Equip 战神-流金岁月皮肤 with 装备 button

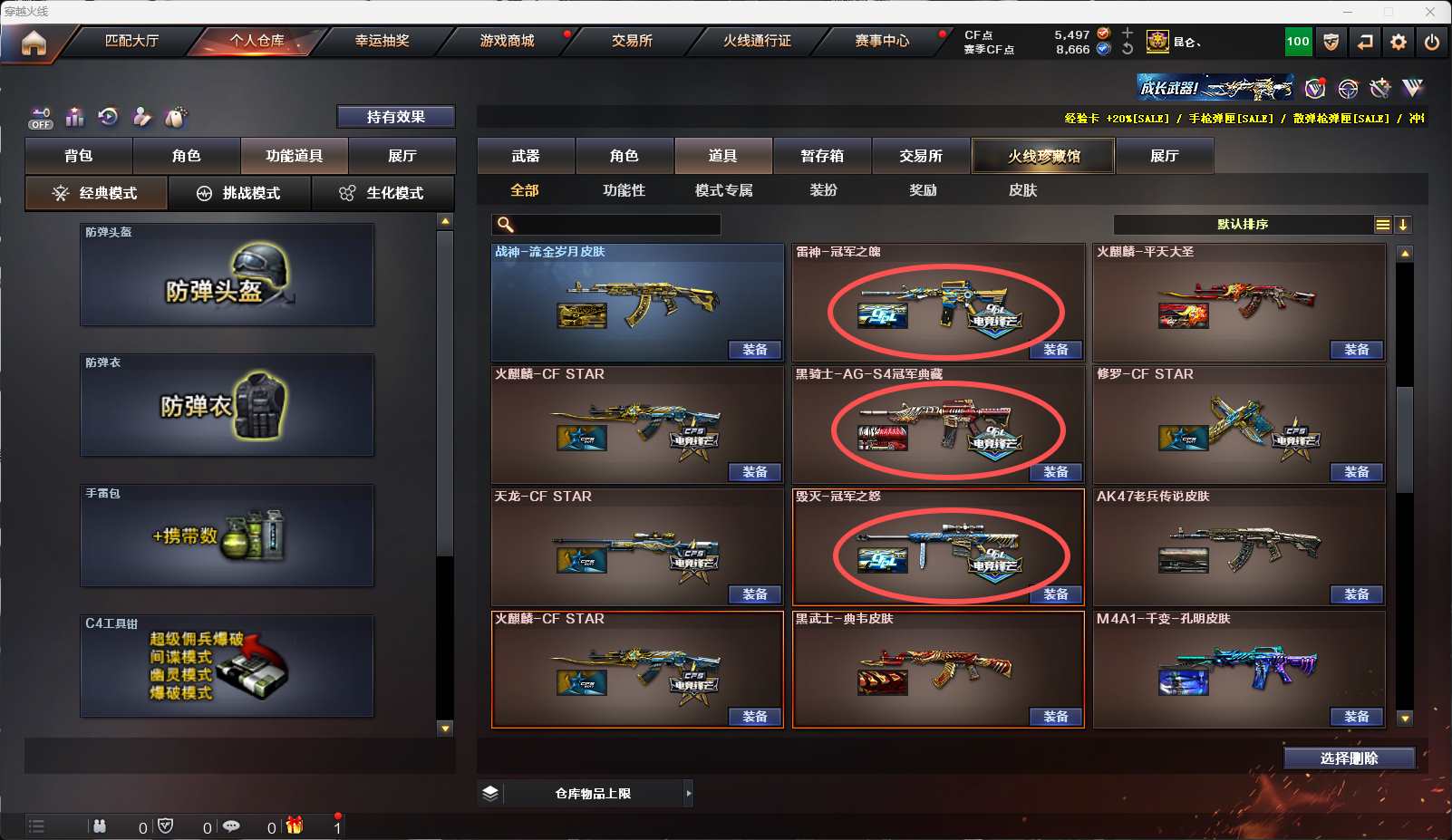[755, 350]
